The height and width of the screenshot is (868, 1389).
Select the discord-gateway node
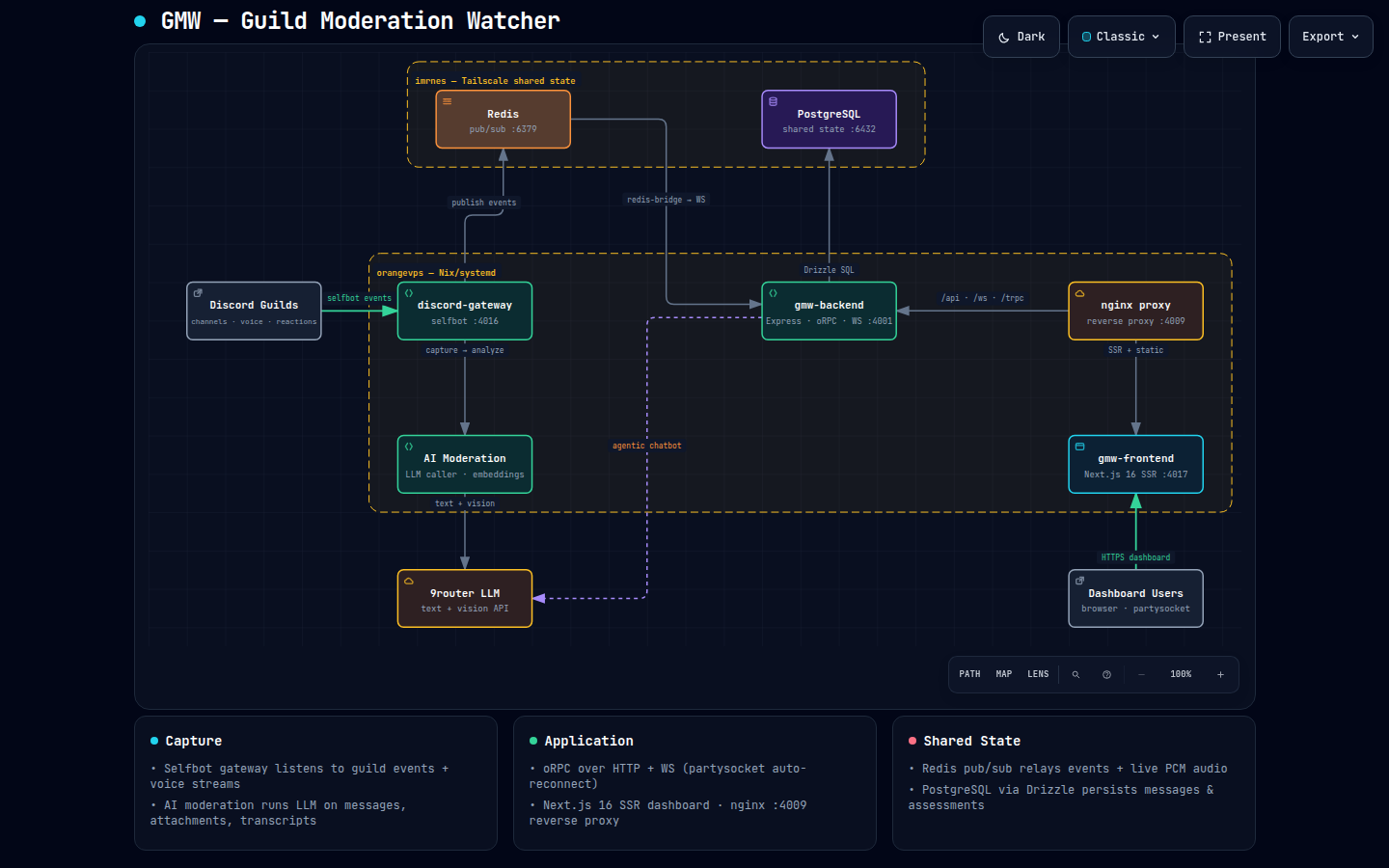pyautogui.click(x=465, y=311)
